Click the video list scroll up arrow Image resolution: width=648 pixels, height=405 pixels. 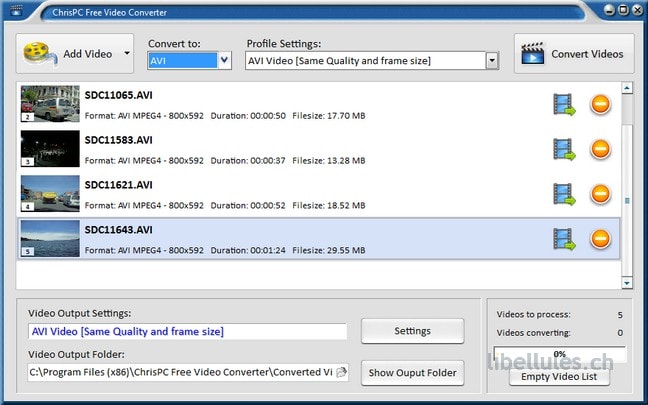627,88
